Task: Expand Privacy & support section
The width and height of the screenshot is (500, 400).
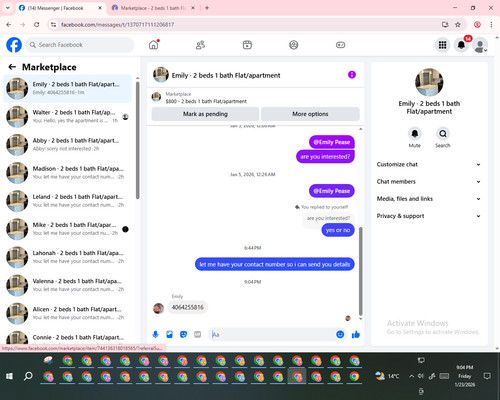Action: tap(429, 216)
